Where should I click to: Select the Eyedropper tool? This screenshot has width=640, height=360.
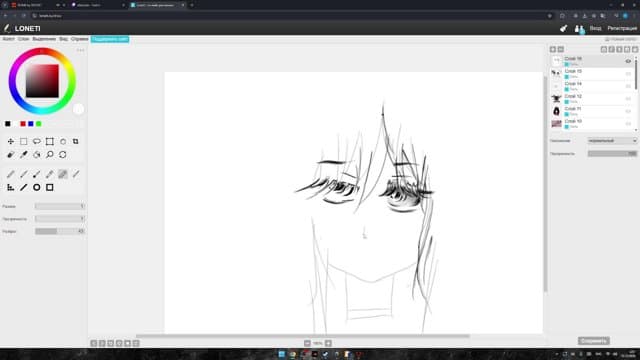[24, 155]
